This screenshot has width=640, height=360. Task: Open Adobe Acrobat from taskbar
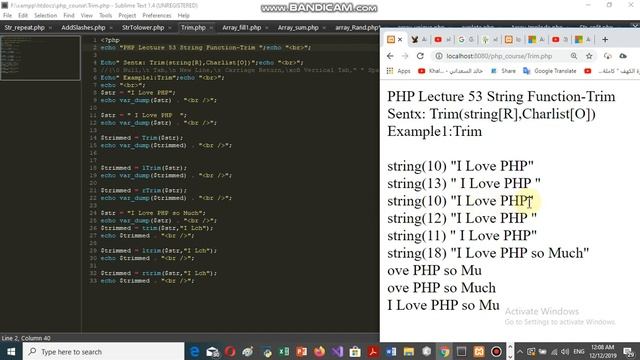pos(373,351)
